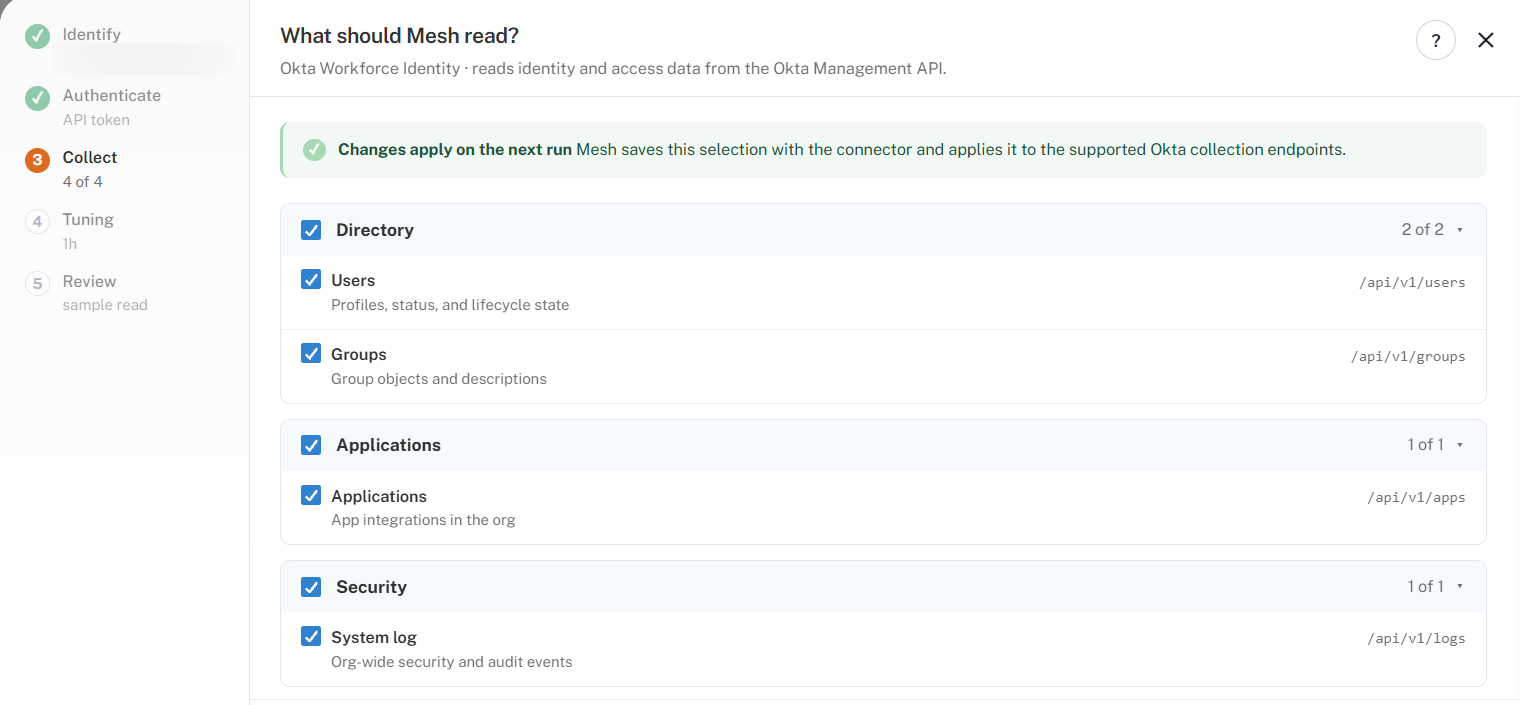Collapse the Directory section arrow
This screenshot has width=1520, height=705.
[1460, 230]
